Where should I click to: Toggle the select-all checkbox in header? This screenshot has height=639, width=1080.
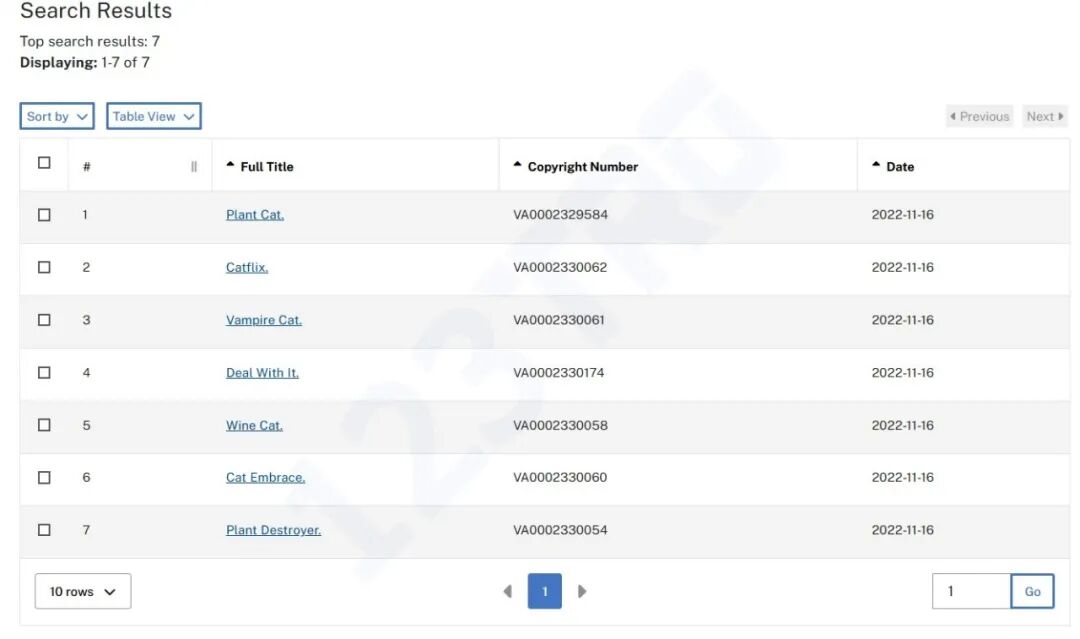point(44,163)
